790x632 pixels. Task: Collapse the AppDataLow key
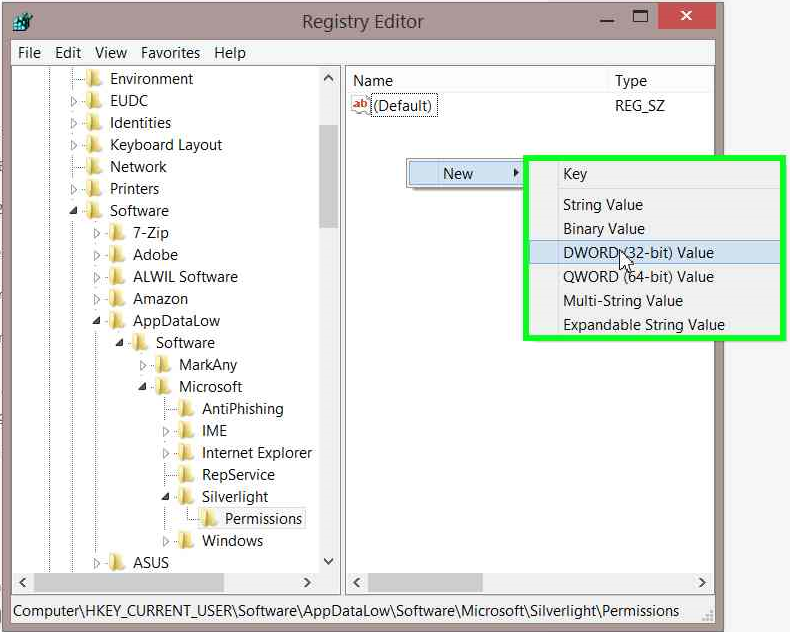coord(97,321)
